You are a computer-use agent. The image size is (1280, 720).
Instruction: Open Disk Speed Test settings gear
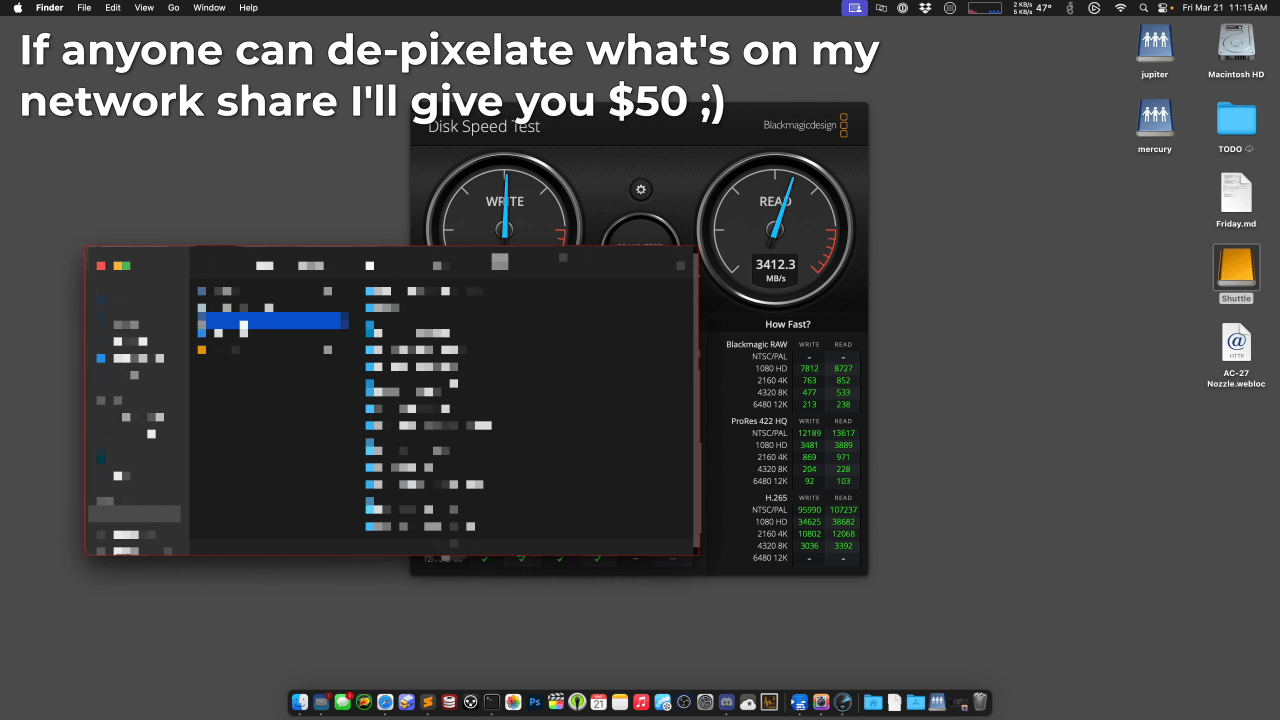641,189
